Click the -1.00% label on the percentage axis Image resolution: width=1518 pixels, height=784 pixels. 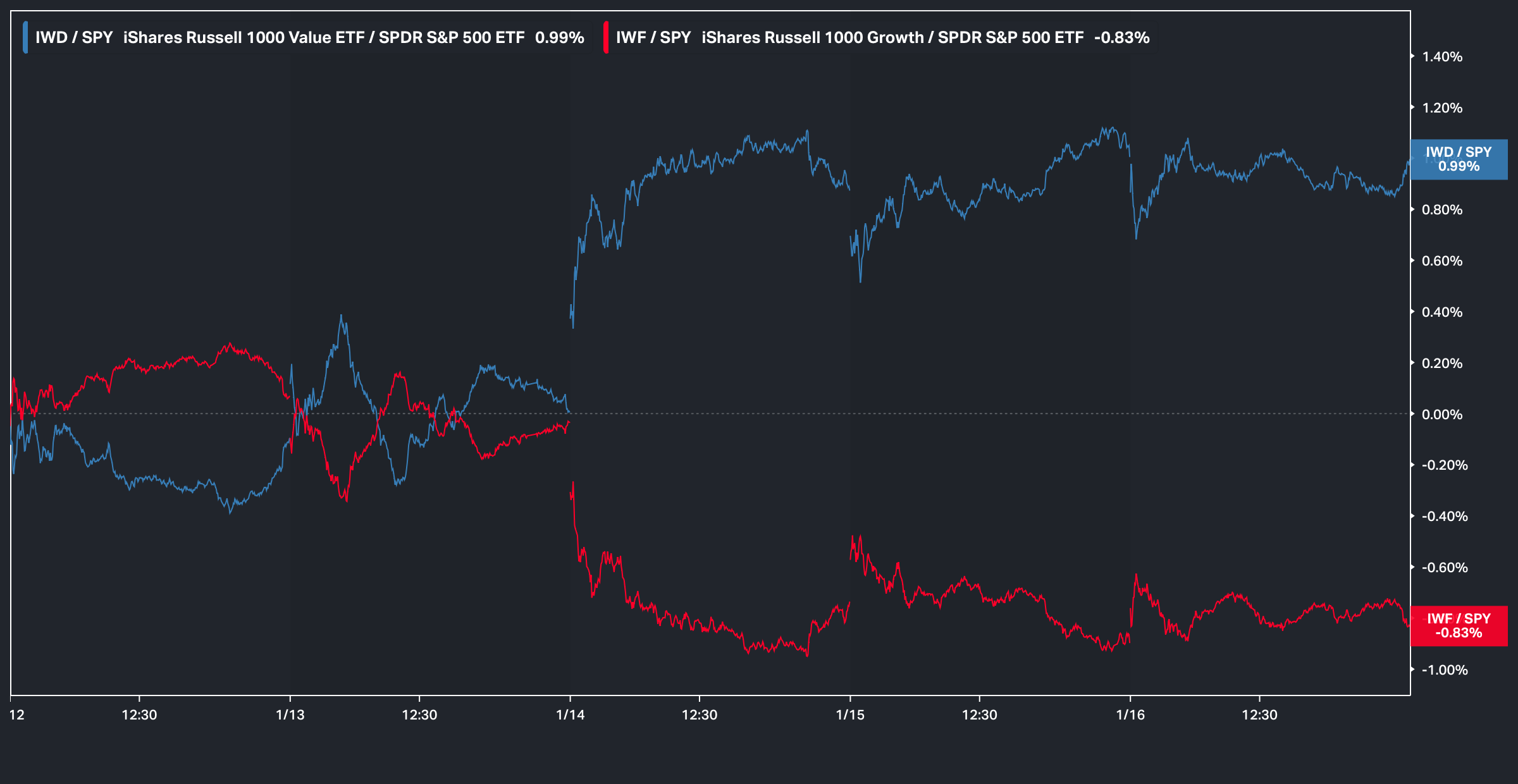tap(1445, 670)
